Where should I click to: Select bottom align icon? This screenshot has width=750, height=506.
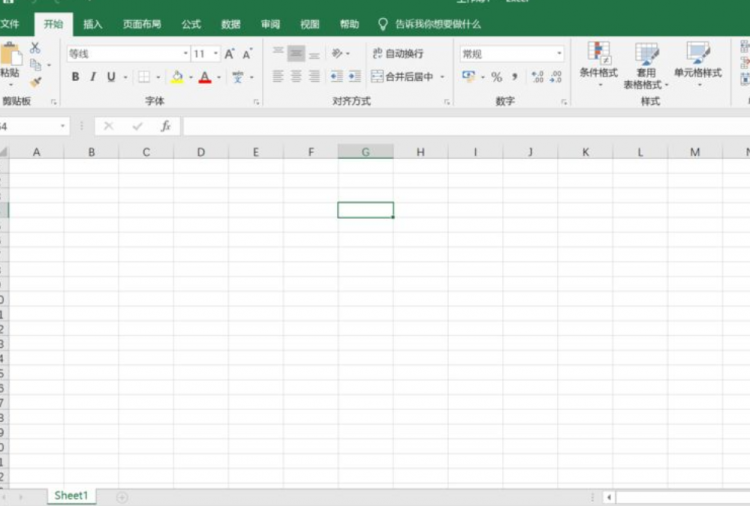pos(314,53)
